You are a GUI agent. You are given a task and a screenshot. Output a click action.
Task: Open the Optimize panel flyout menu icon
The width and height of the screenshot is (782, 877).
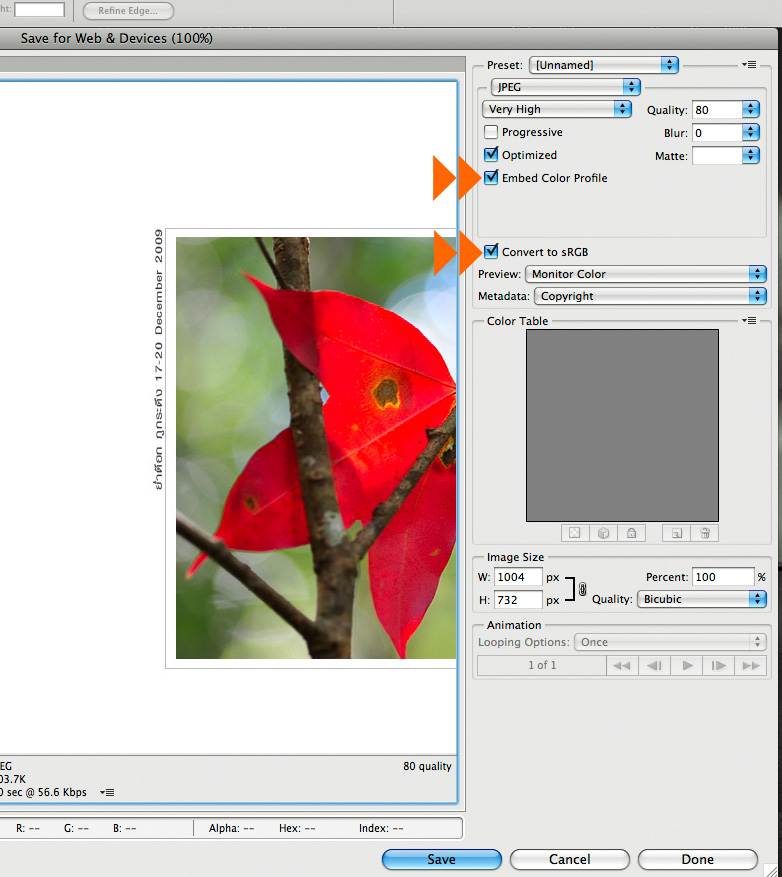click(750, 65)
